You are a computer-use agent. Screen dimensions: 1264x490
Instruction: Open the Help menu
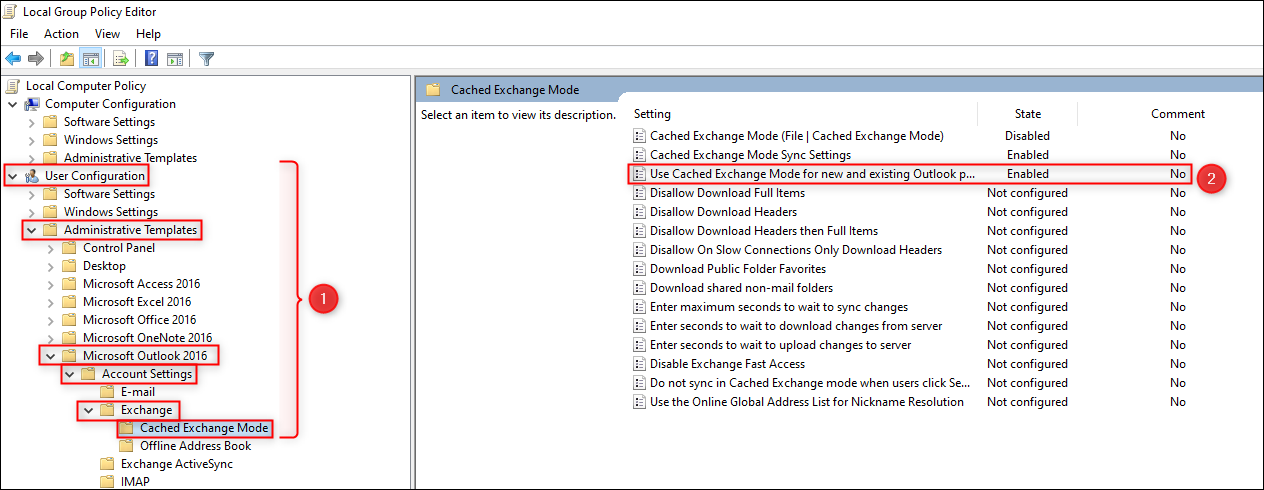tap(148, 34)
